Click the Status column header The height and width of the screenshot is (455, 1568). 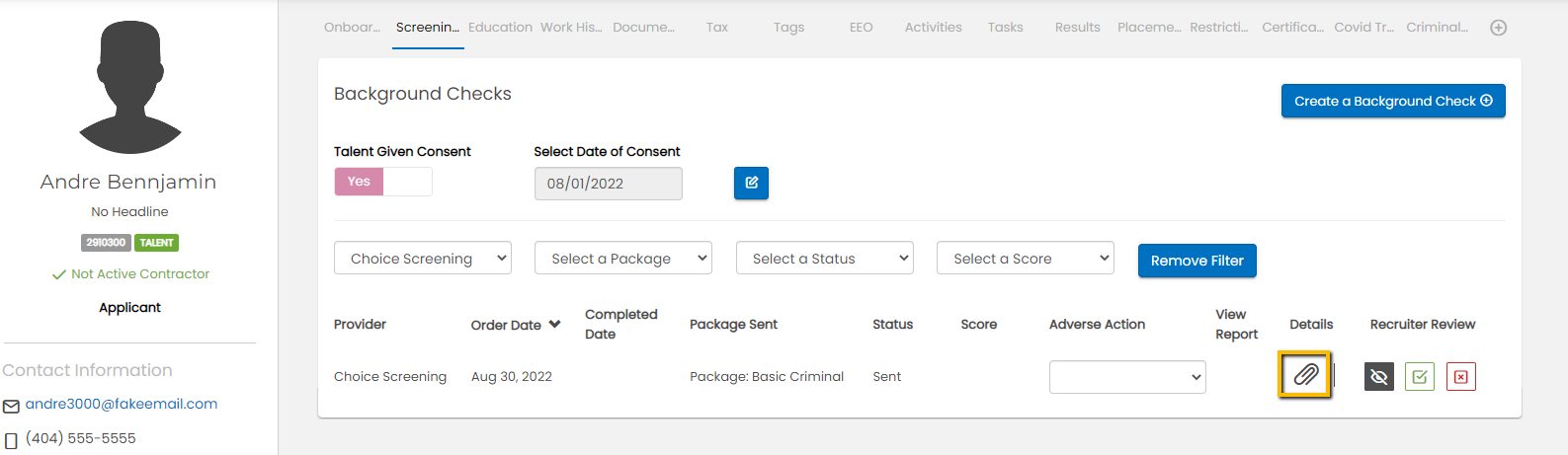(892, 324)
